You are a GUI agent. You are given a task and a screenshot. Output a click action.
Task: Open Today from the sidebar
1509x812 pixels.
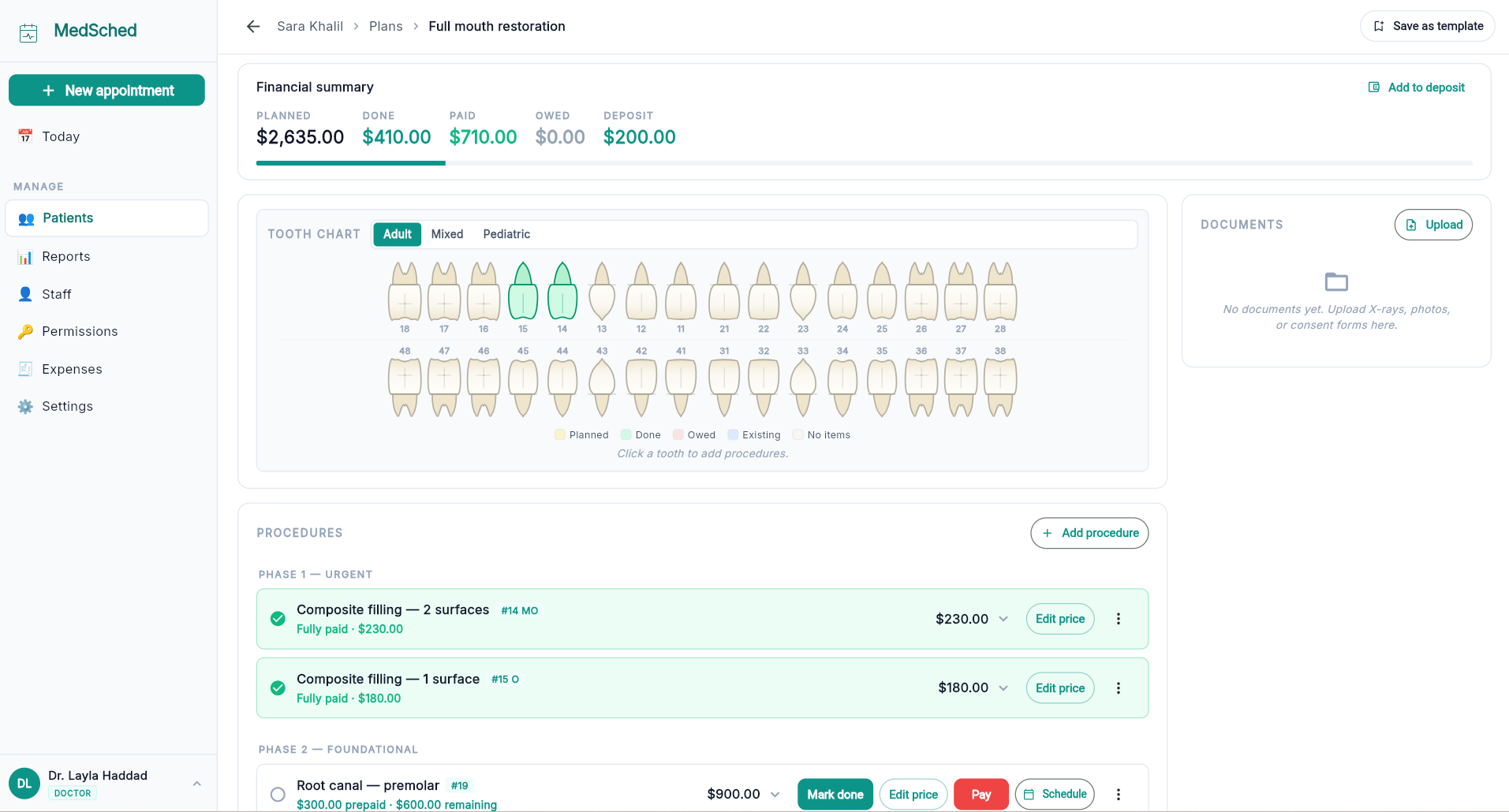pyautogui.click(x=107, y=136)
